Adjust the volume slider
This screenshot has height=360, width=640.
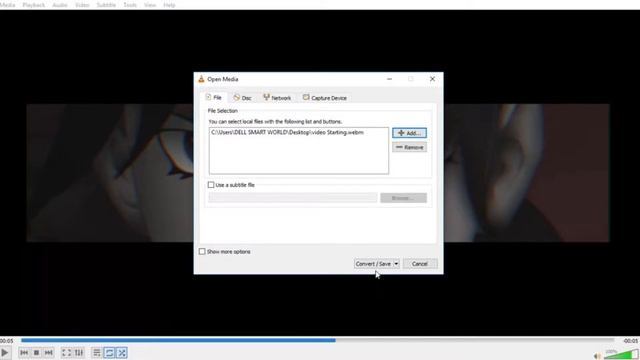[x=621, y=354]
